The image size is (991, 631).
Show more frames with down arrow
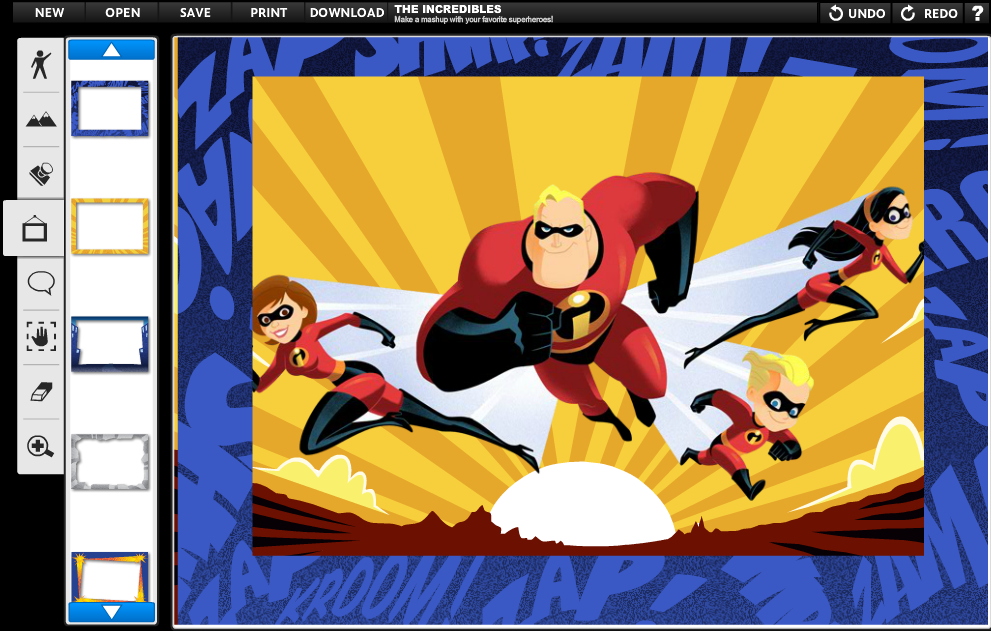point(111,612)
